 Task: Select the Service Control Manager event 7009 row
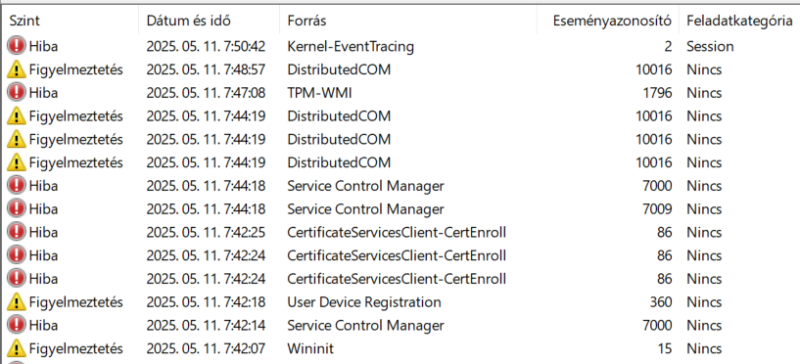pos(400,209)
